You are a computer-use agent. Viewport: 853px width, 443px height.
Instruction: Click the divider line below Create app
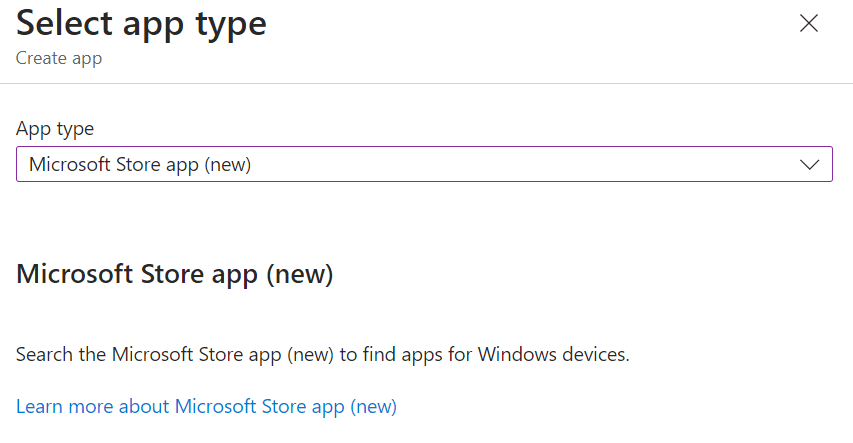(x=426, y=83)
